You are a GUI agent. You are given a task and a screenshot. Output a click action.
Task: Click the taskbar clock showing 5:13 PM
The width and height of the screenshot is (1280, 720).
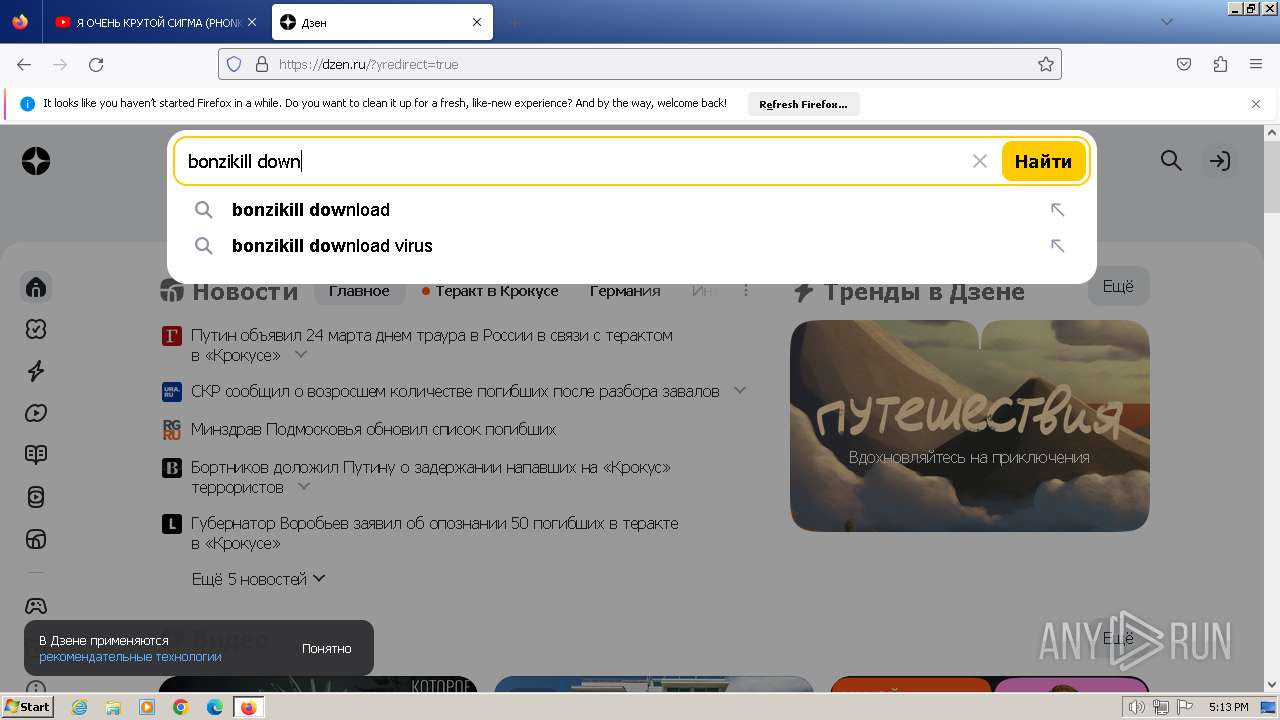tap(1228, 707)
